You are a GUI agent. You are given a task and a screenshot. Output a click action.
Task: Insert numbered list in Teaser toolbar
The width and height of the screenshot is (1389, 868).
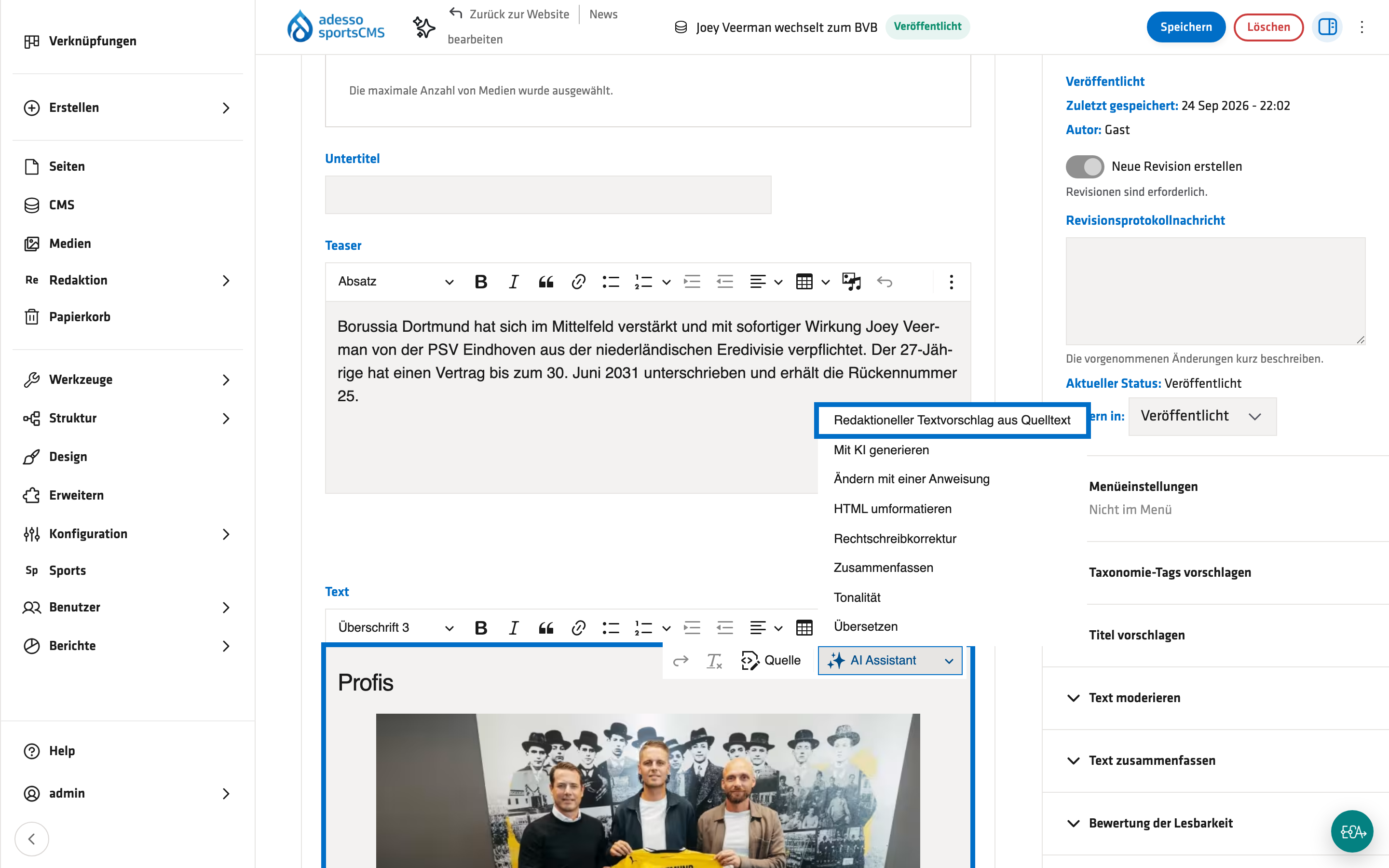coord(643,282)
